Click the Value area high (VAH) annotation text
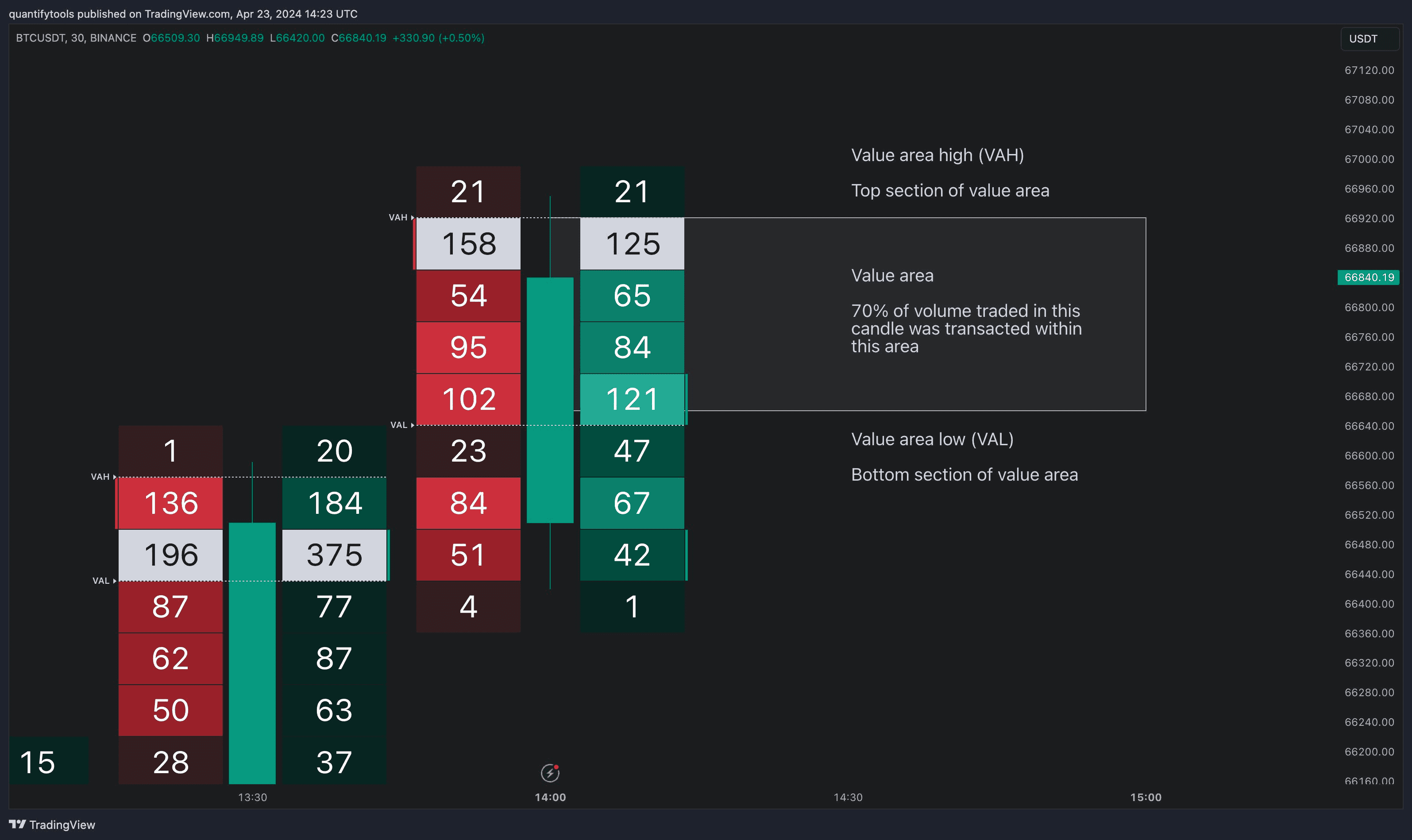Screen dimensions: 1412x840 (937, 154)
